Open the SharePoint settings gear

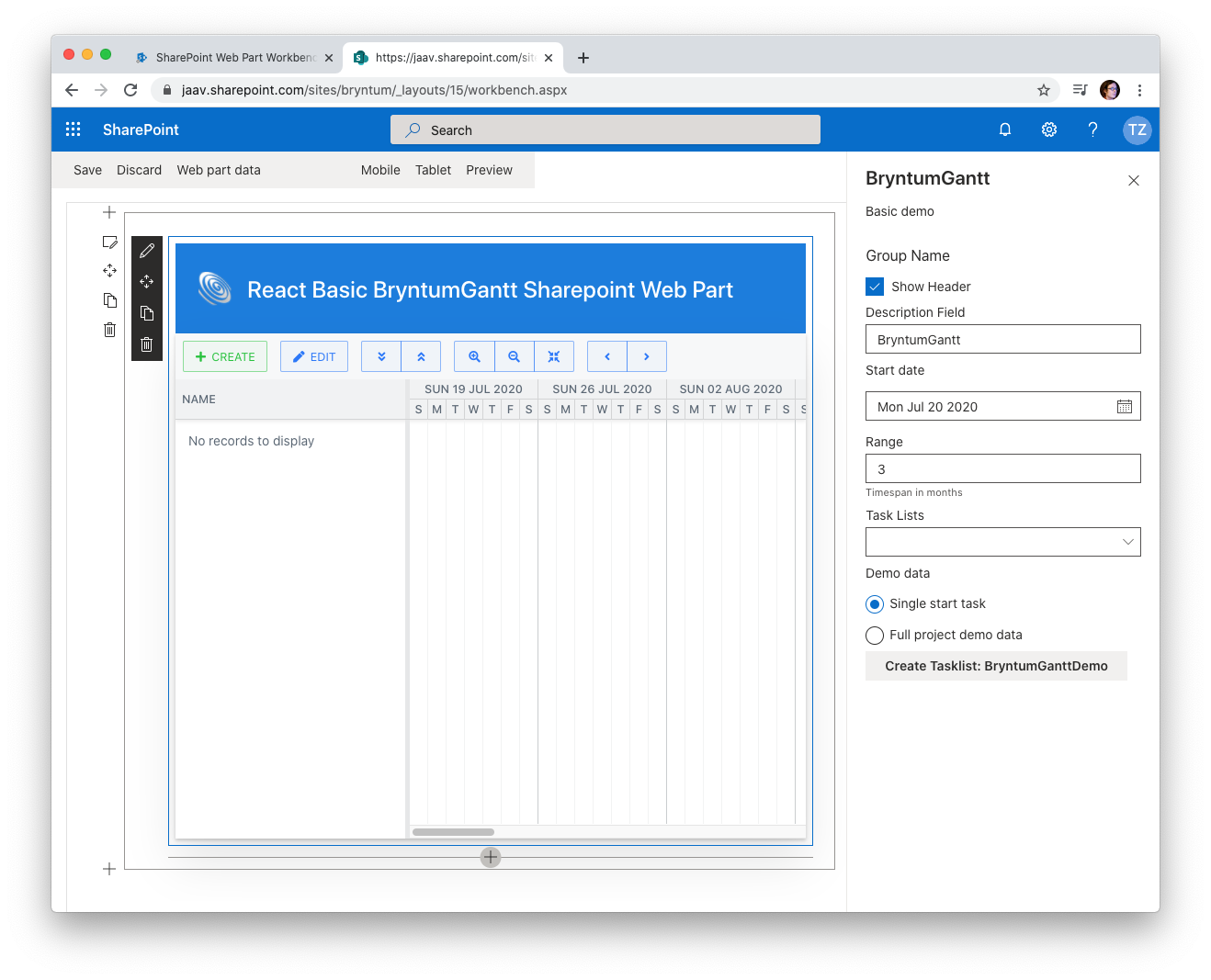tap(1048, 130)
